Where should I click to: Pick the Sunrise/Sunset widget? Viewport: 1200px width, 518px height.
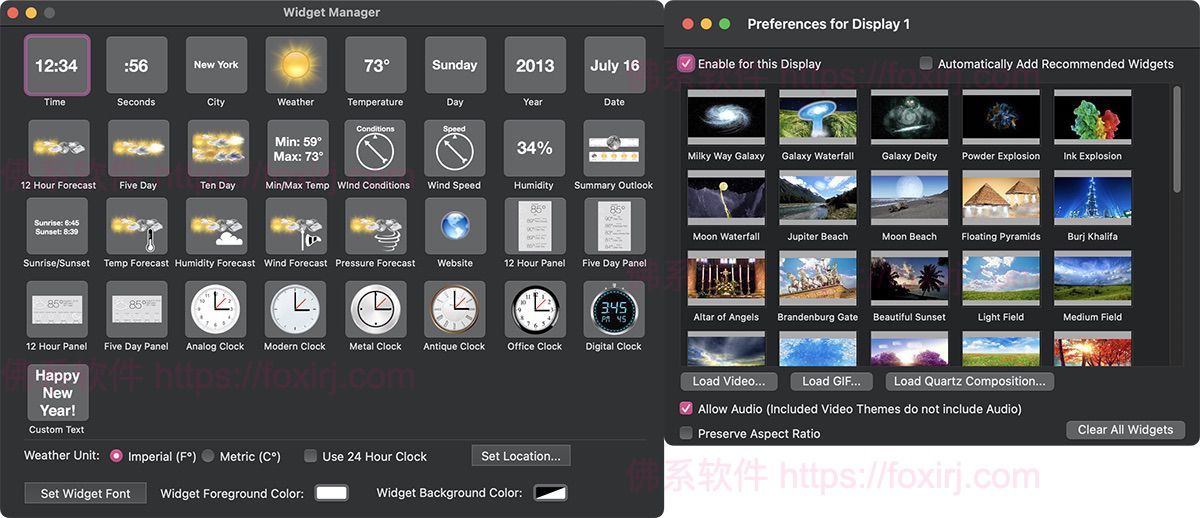click(57, 227)
